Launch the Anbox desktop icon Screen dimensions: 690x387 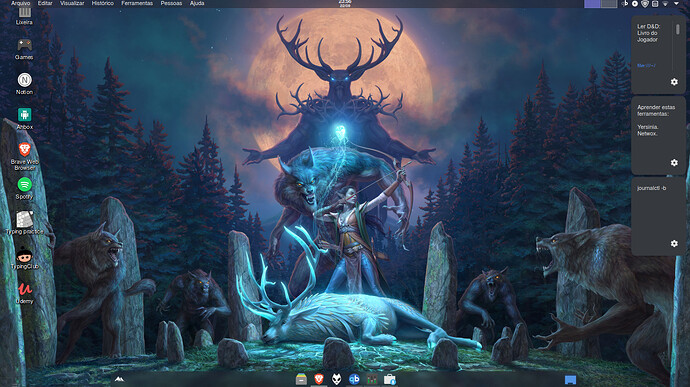(24, 119)
